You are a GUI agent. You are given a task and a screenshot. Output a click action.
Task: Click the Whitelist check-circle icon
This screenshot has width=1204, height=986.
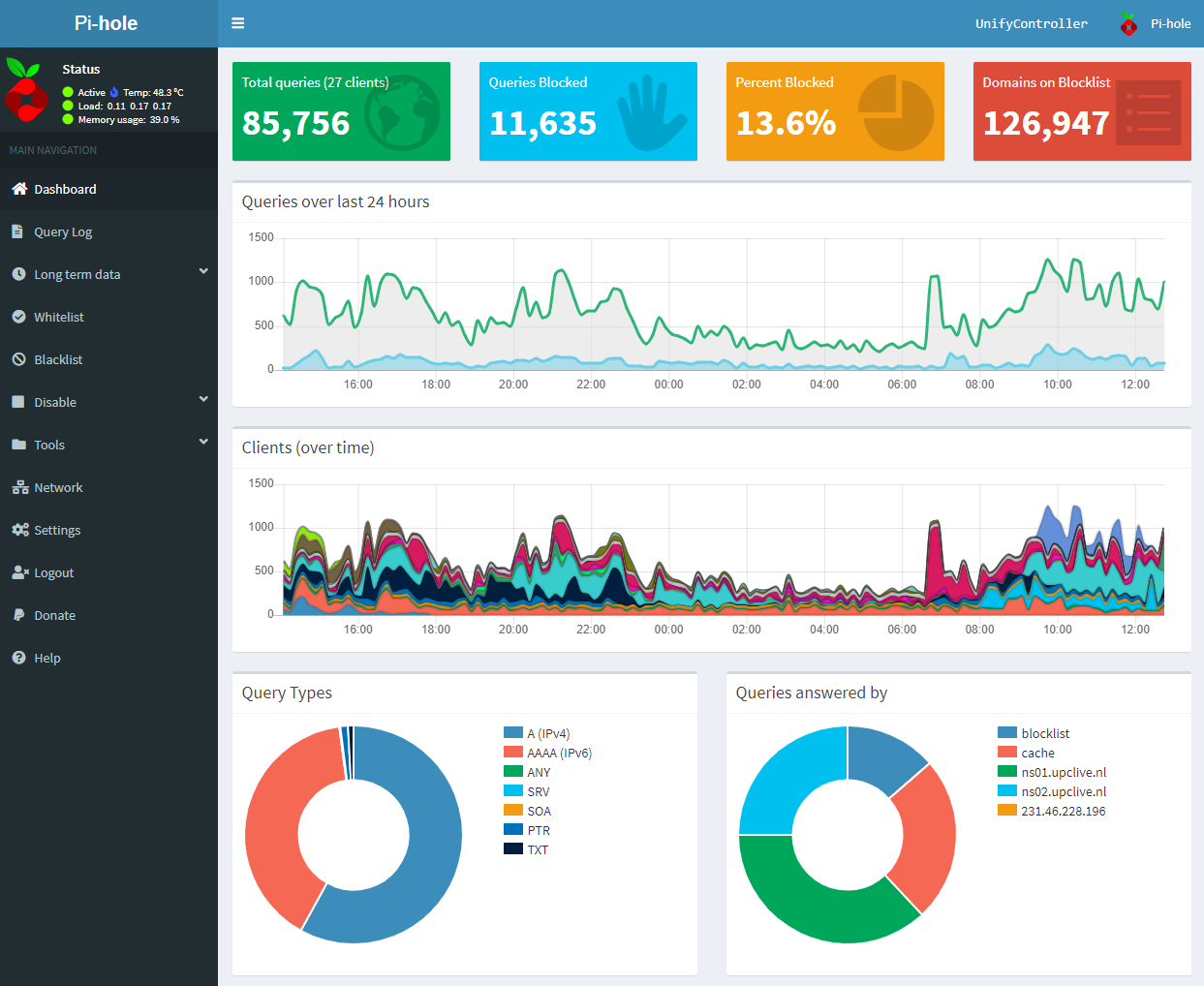tap(18, 317)
